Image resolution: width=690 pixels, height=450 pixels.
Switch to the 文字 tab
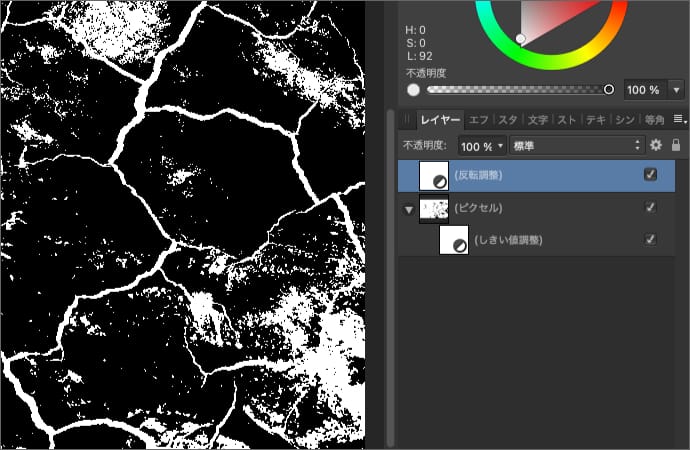click(x=537, y=120)
